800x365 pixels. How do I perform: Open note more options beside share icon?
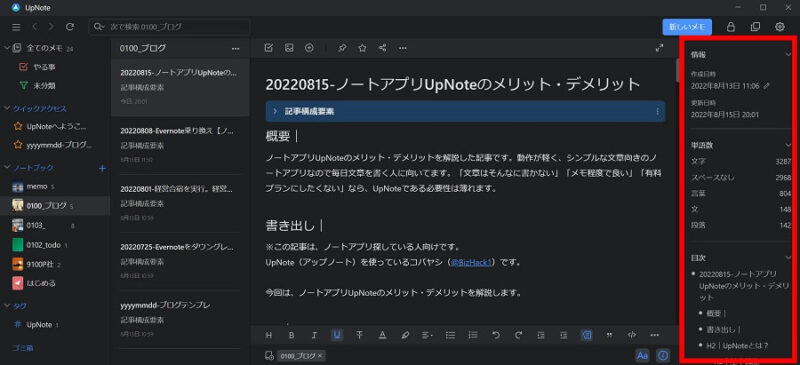[x=403, y=48]
